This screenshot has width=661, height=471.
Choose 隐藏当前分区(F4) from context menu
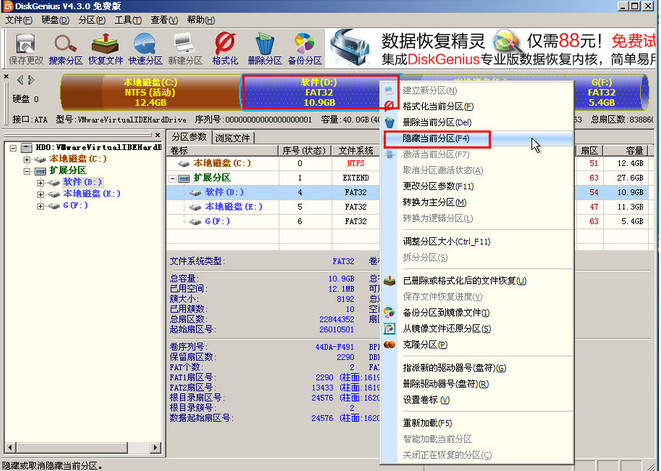click(476, 138)
